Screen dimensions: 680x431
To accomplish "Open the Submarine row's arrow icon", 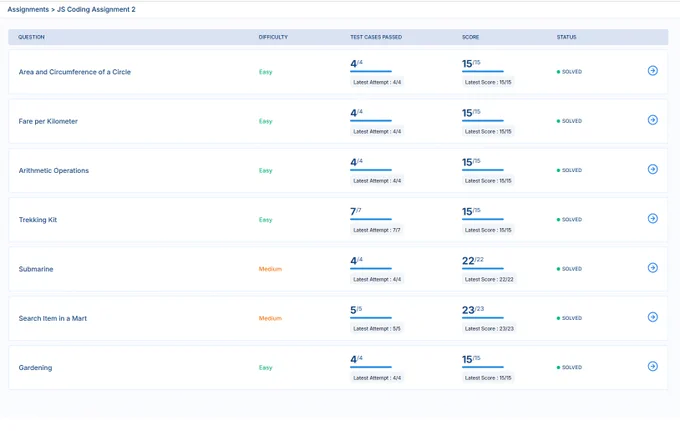I will click(x=653, y=268).
